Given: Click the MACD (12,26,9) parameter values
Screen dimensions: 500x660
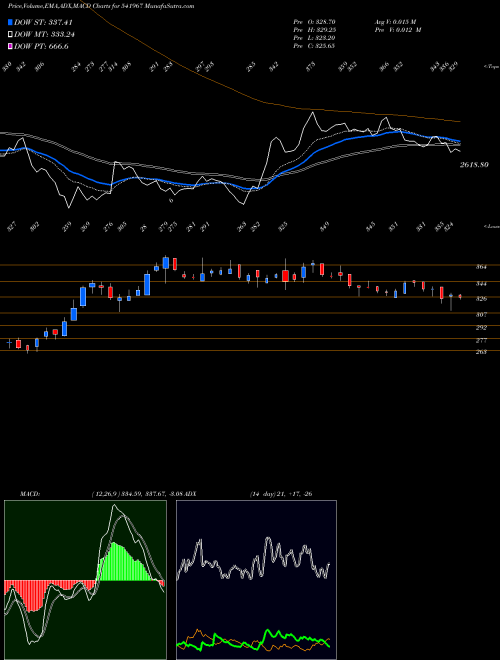Looking at the screenshot, I should coord(137,494).
